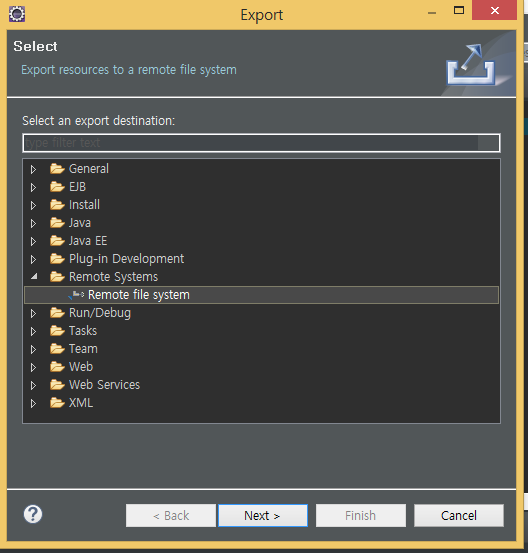Select the 'Plug-in Development' tree label

126,259
